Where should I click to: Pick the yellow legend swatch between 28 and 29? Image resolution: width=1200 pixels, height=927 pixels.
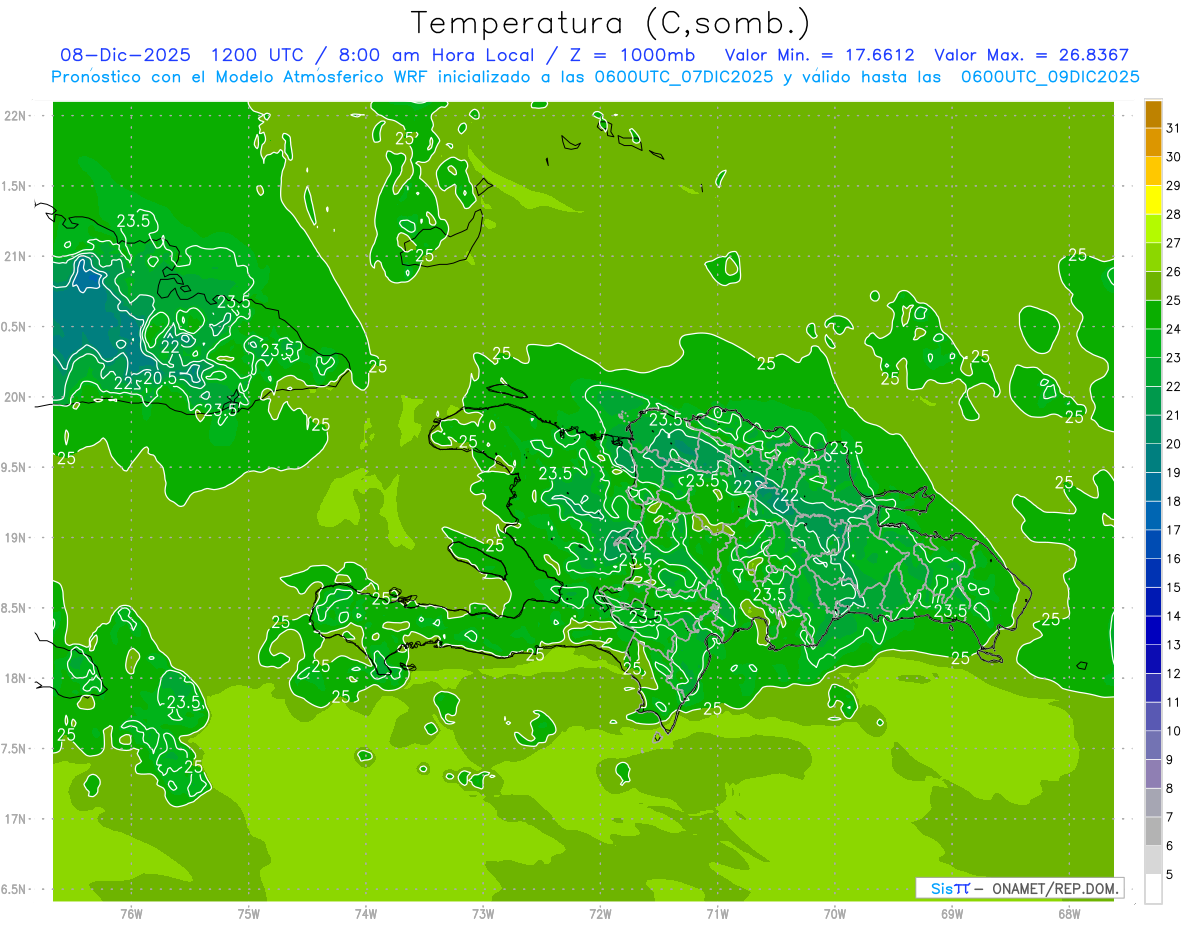1153,200
